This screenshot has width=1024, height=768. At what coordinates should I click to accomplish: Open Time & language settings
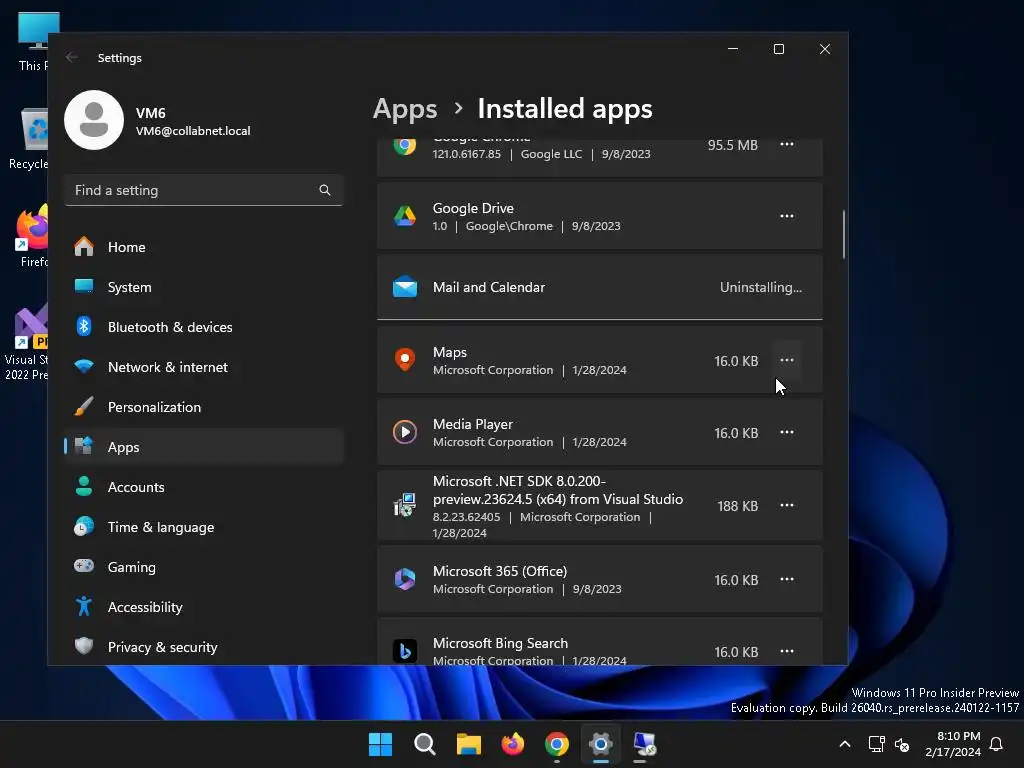click(x=204, y=526)
